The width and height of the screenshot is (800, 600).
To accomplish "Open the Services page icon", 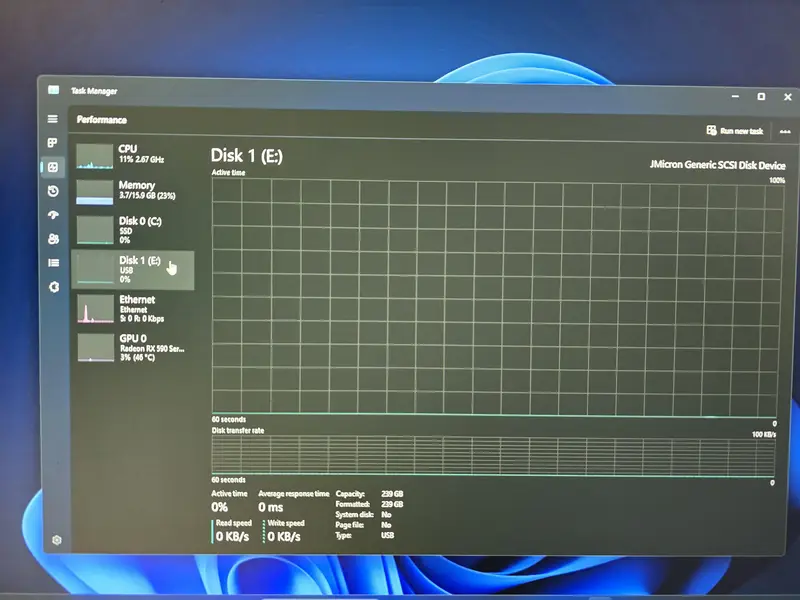I will 54,287.
